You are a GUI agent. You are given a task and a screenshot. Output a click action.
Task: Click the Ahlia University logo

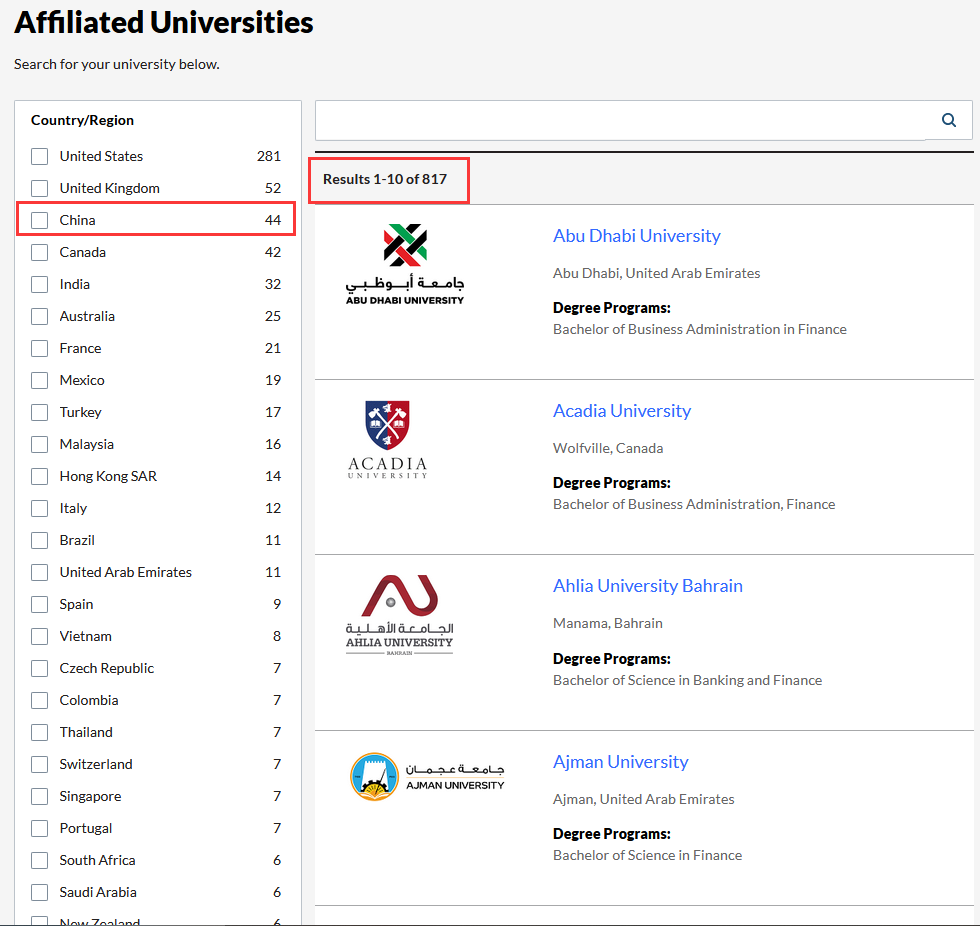[399, 615]
